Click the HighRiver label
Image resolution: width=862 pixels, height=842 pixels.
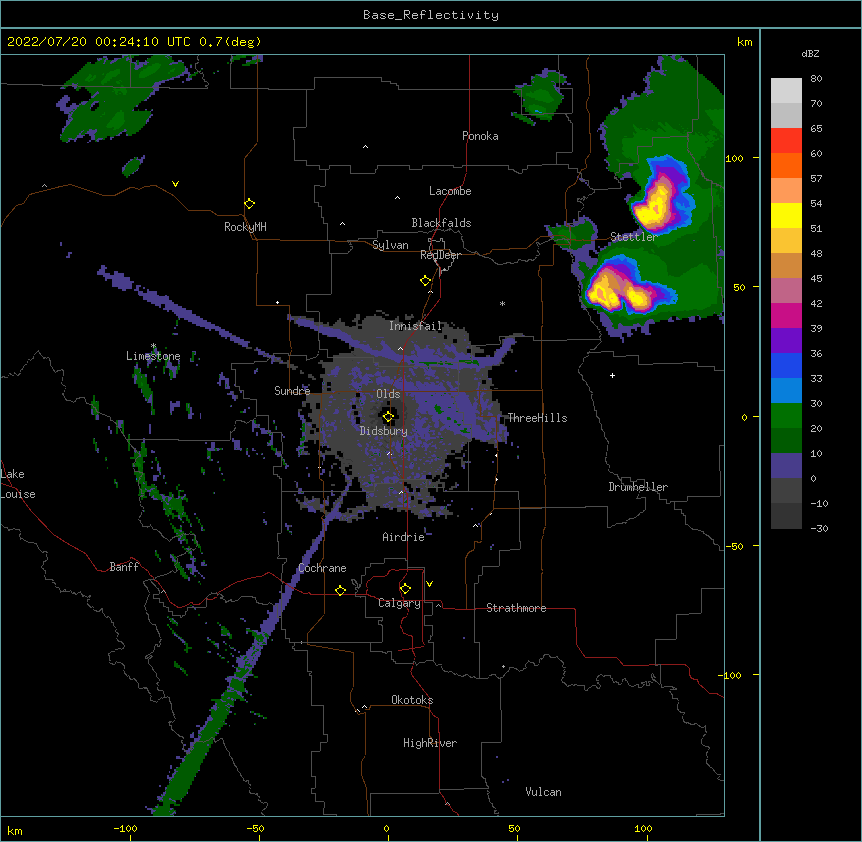click(x=430, y=743)
